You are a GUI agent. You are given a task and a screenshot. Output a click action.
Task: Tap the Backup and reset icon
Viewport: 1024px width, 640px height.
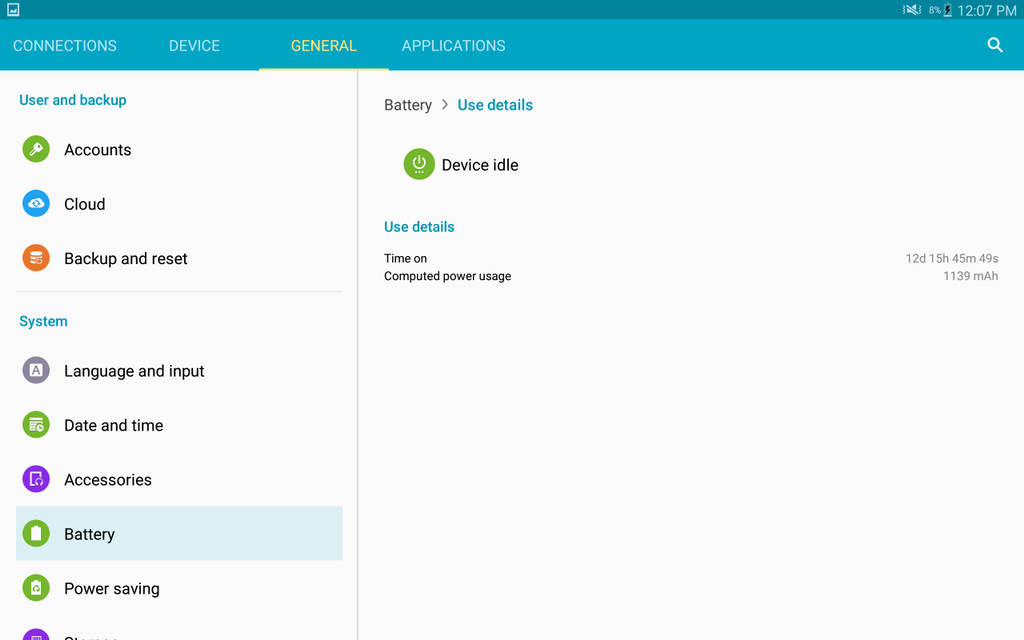click(x=36, y=258)
